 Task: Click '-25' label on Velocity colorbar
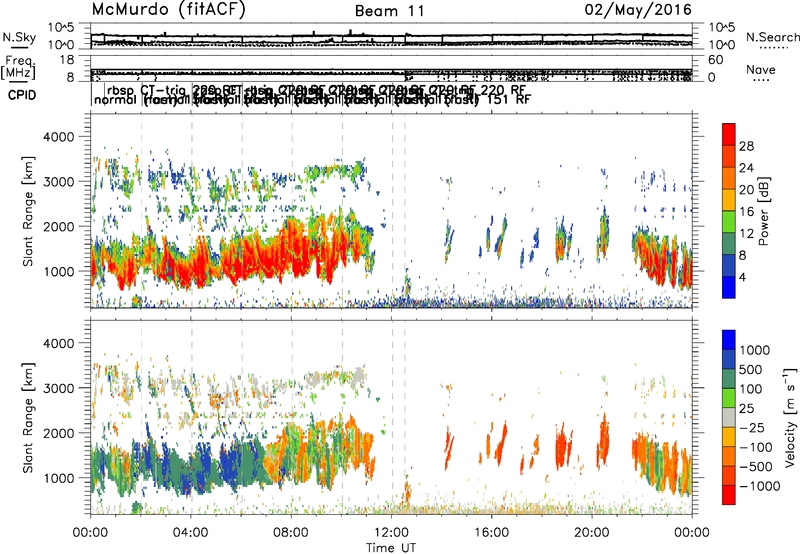click(x=752, y=427)
